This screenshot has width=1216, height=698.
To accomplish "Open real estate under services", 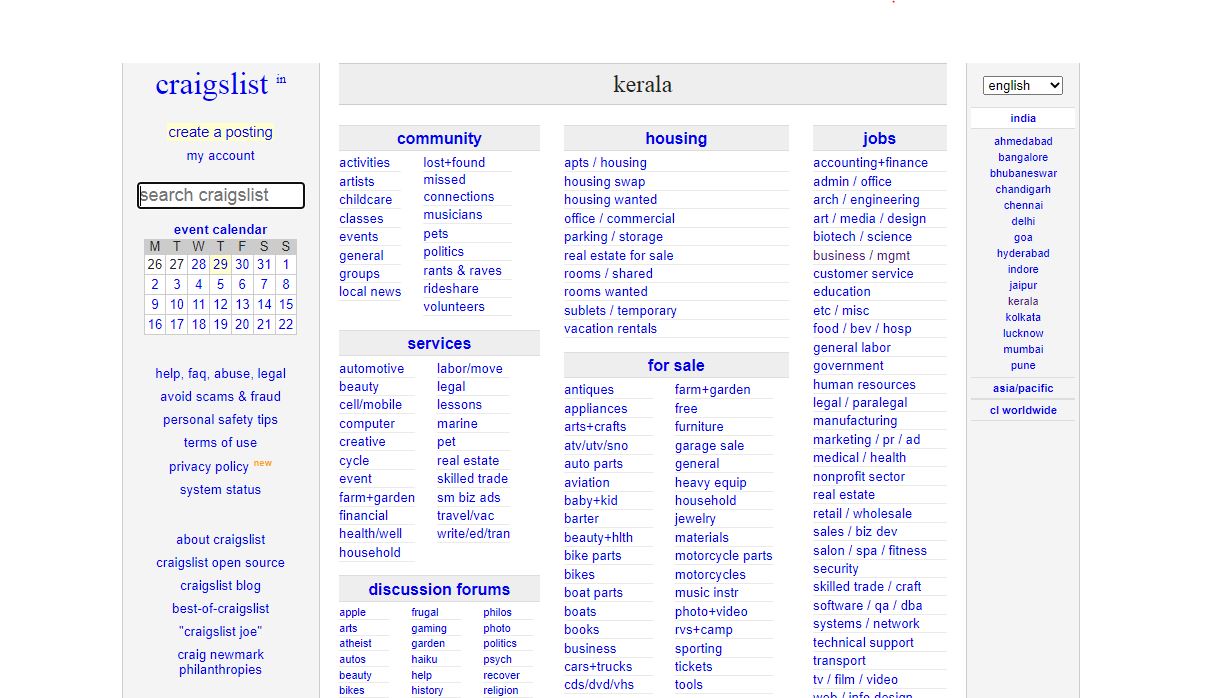I will pos(468,461).
